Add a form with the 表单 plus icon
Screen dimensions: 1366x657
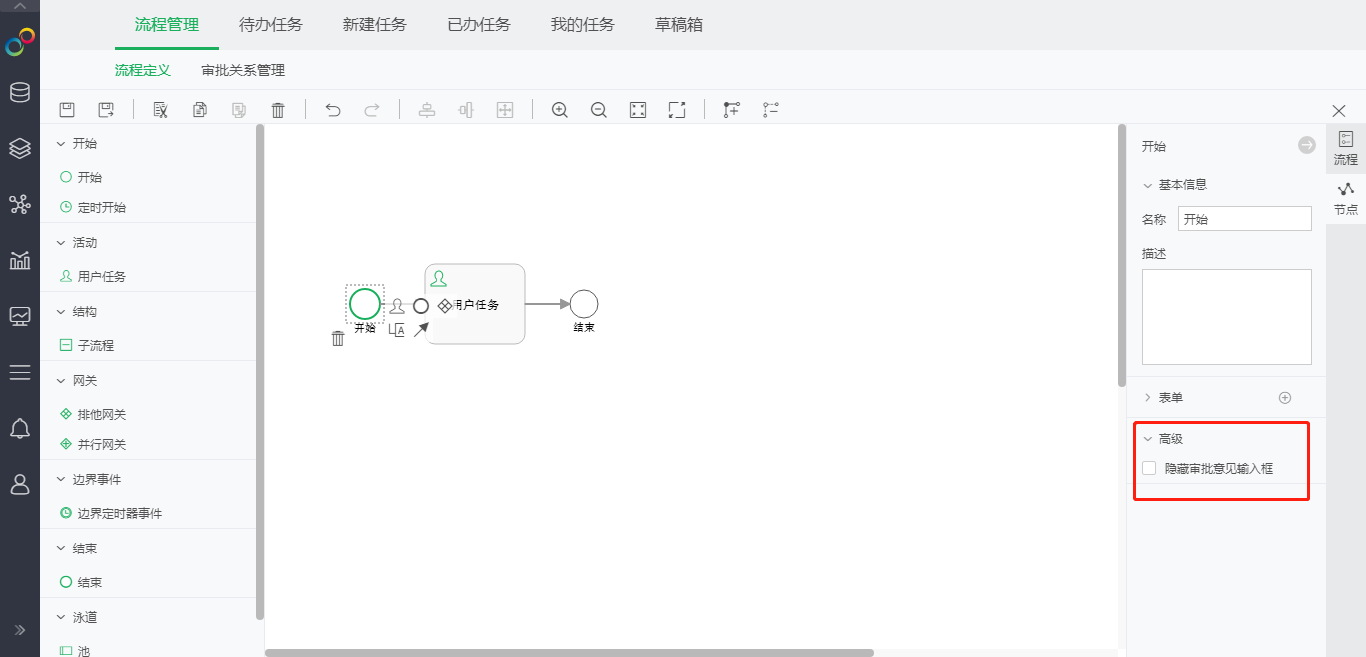(1285, 398)
